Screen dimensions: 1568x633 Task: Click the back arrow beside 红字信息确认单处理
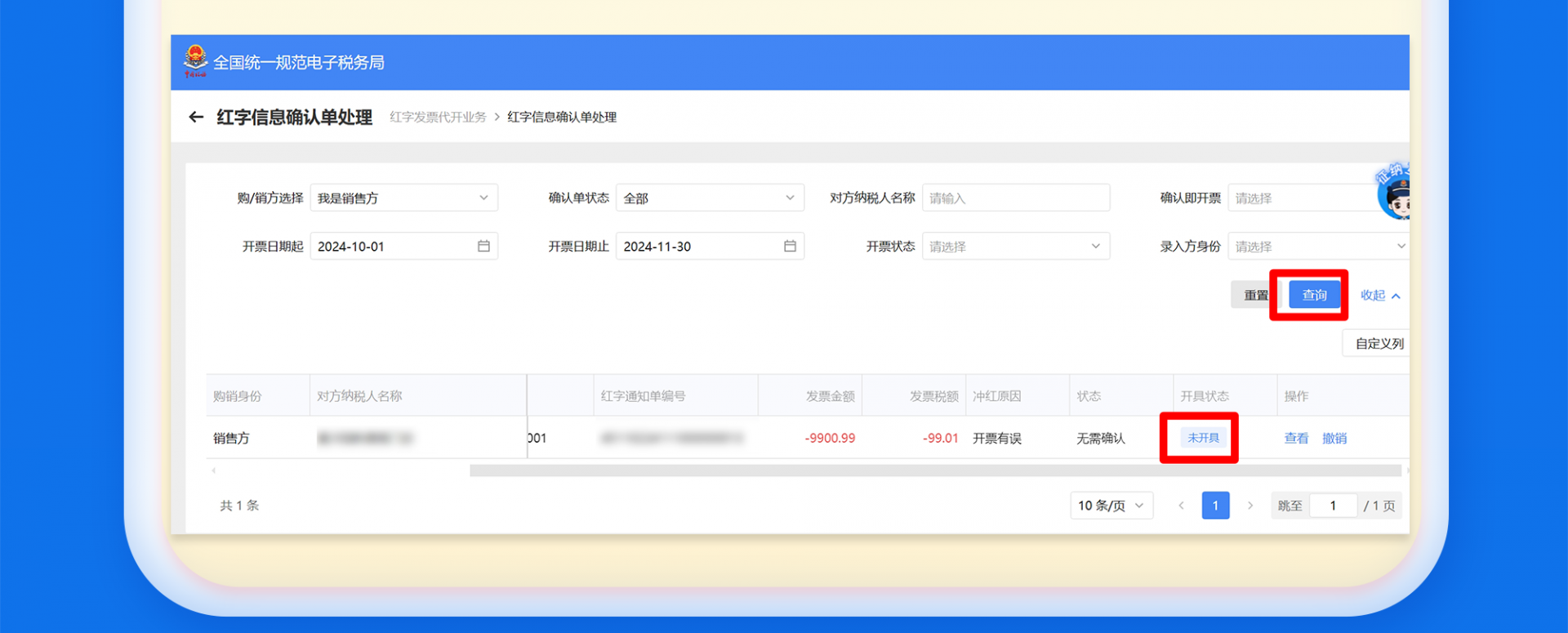(196, 117)
